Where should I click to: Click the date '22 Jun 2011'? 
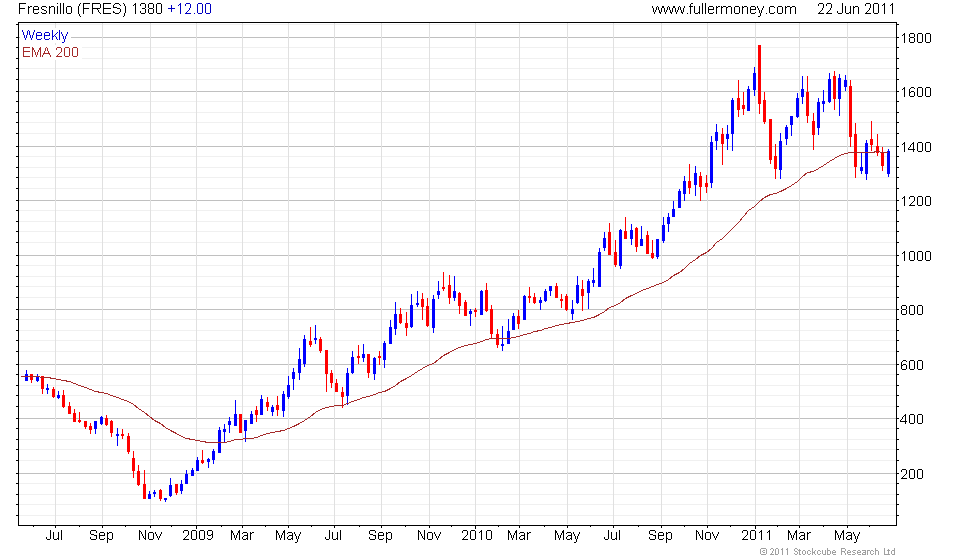coord(856,9)
